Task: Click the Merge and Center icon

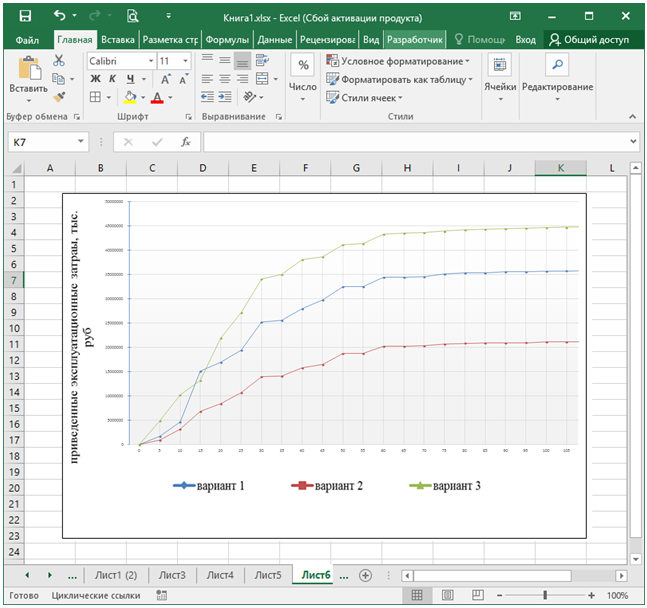Action: [262, 78]
